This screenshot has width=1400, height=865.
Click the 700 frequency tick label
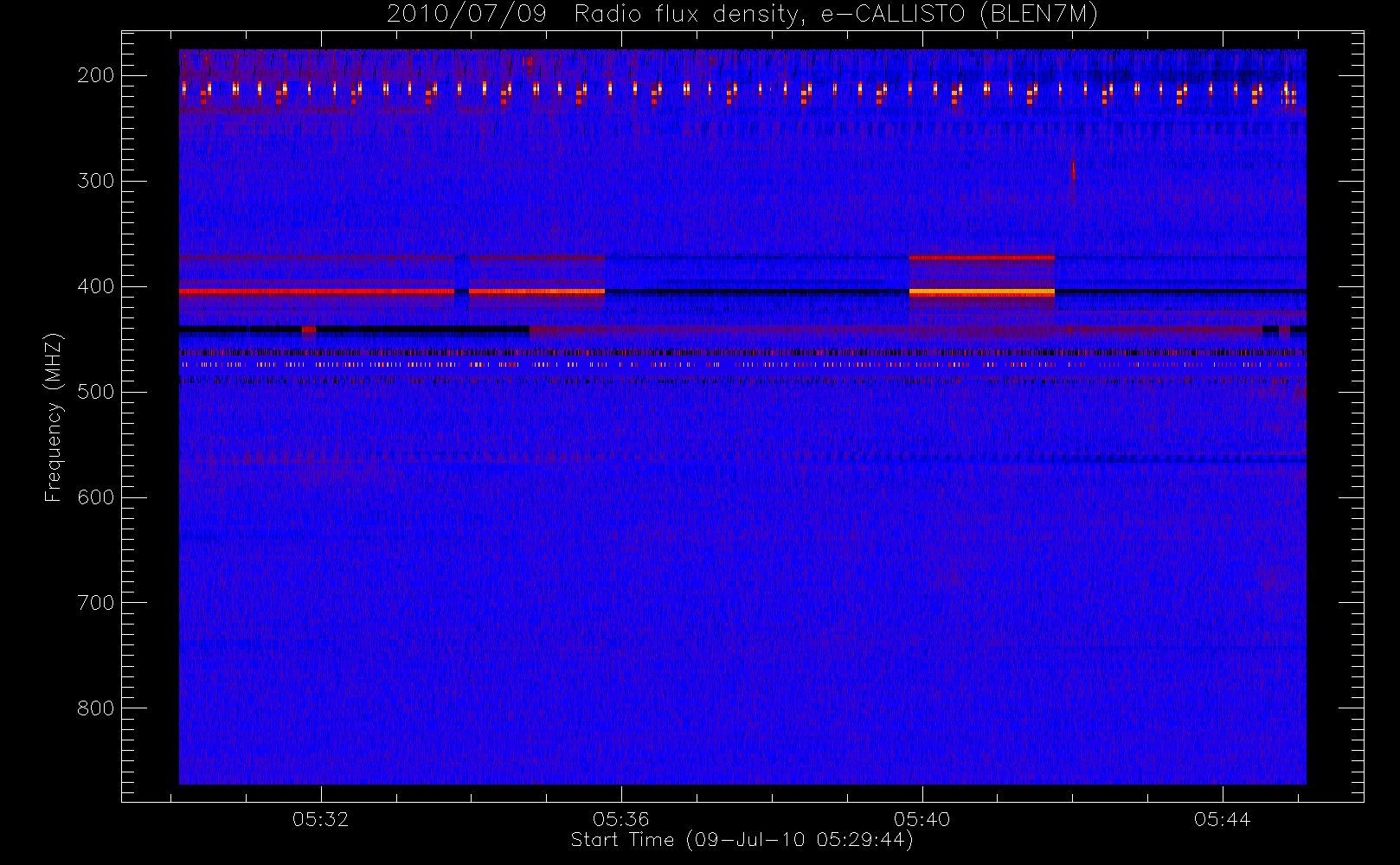[95, 603]
